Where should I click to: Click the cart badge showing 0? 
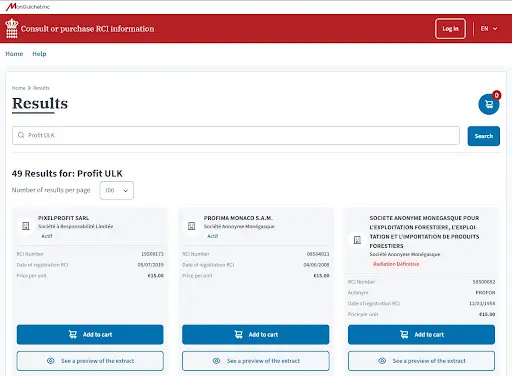pos(496,95)
